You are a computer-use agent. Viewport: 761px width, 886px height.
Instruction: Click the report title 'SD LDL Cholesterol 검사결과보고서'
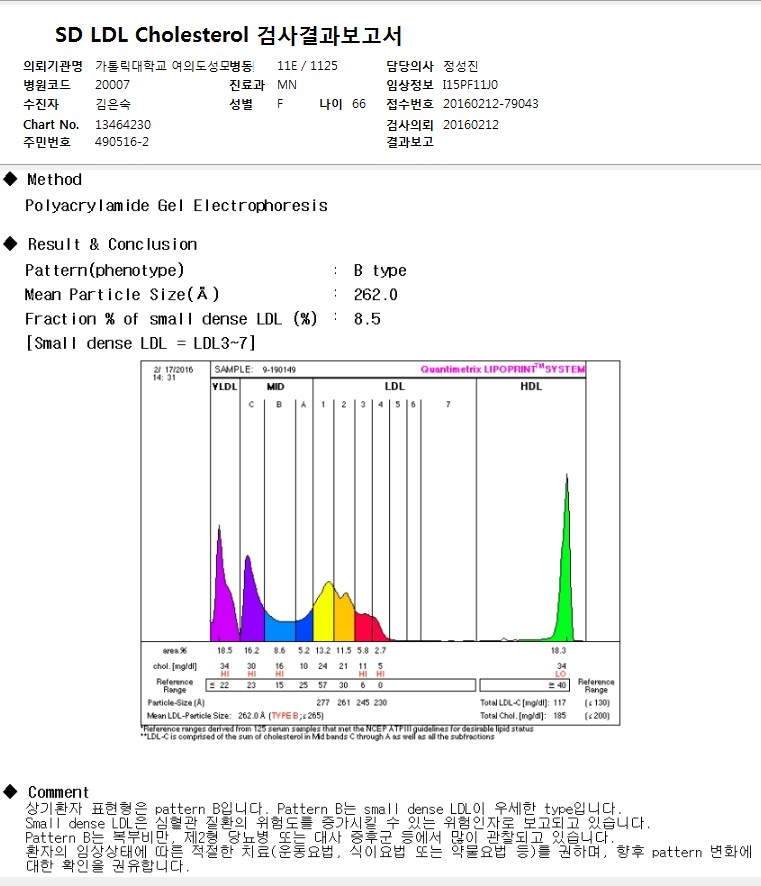[228, 36]
